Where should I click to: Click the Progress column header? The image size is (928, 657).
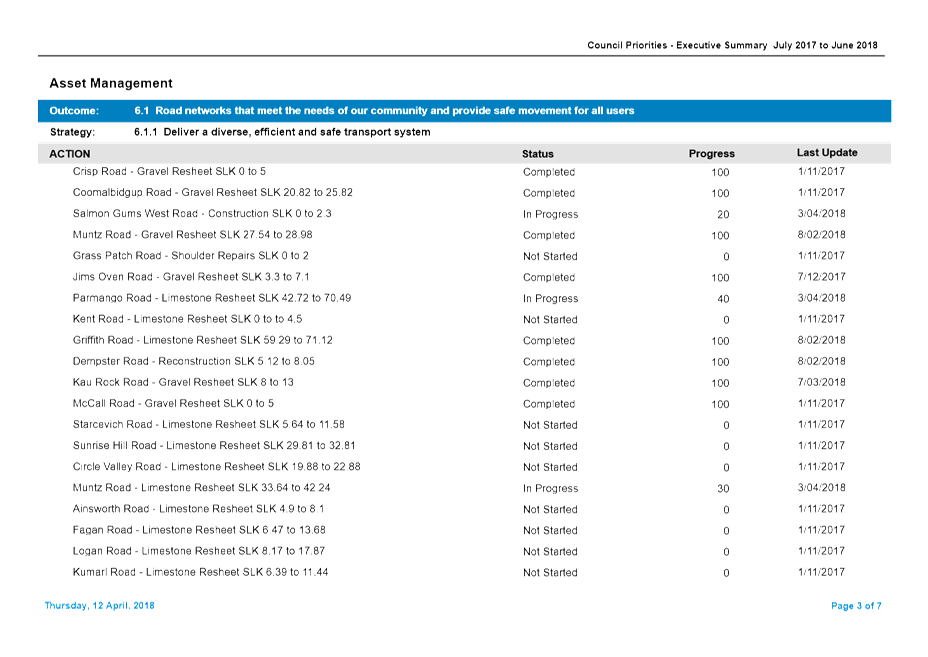tap(711, 153)
